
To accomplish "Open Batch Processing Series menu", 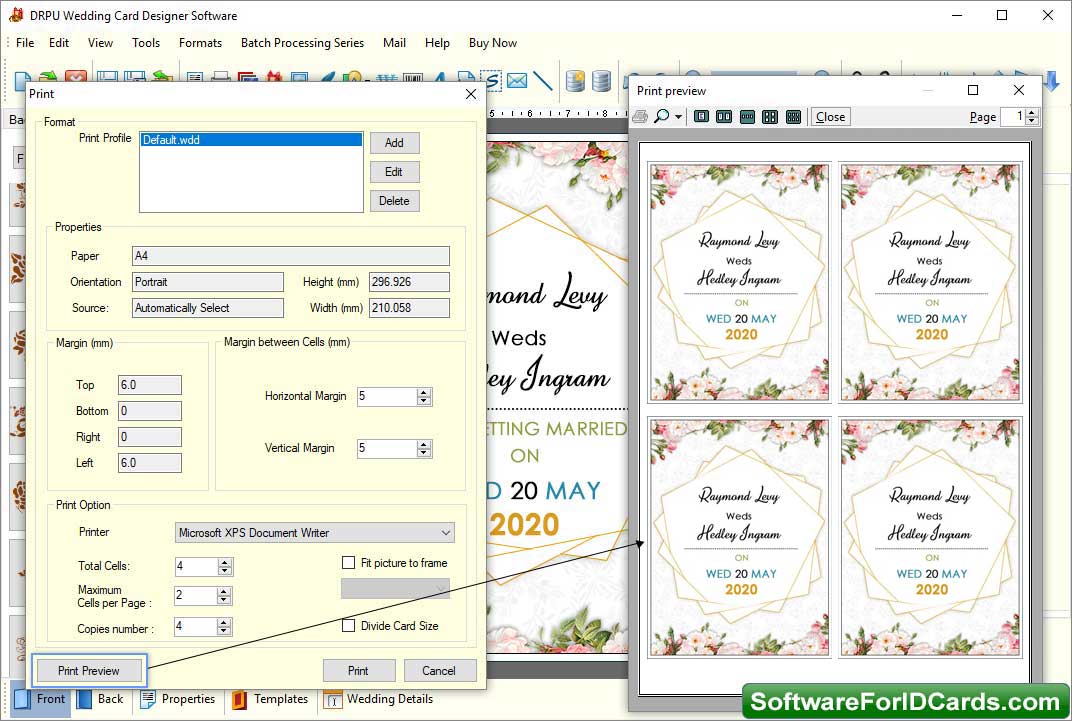I will pos(302,42).
